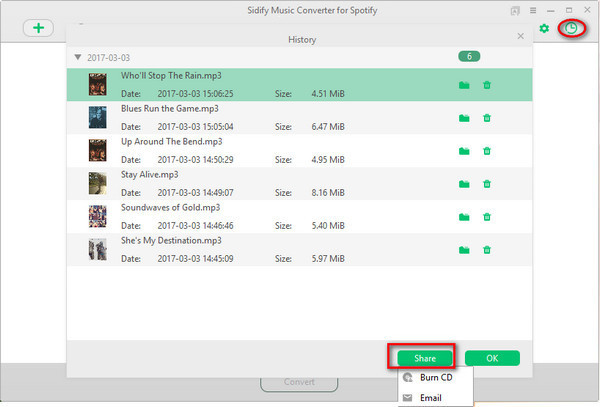Open the hamburger menu in title bar
The image size is (600, 407).
coord(533,10)
